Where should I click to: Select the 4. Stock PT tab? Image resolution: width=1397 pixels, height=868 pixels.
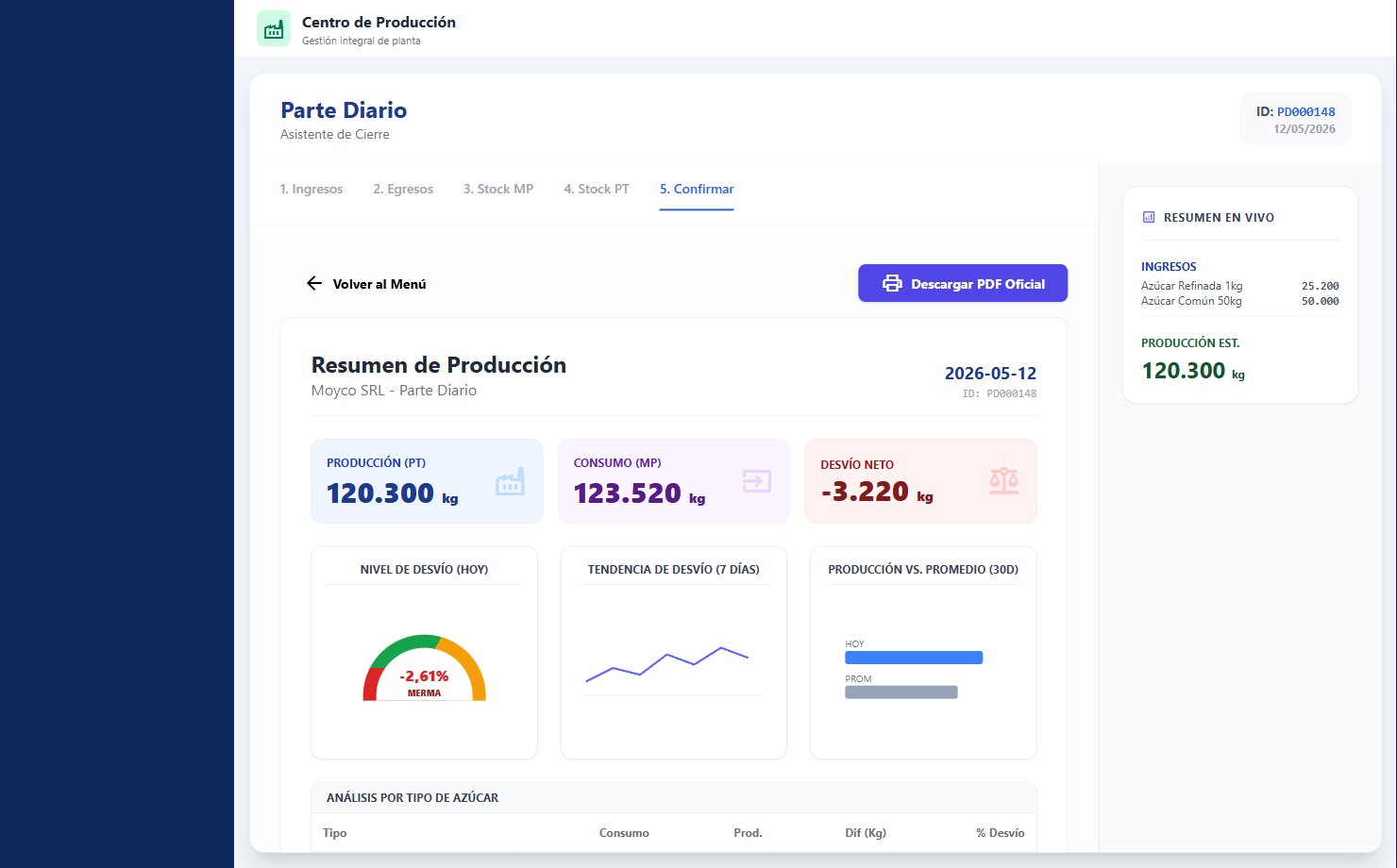(597, 189)
